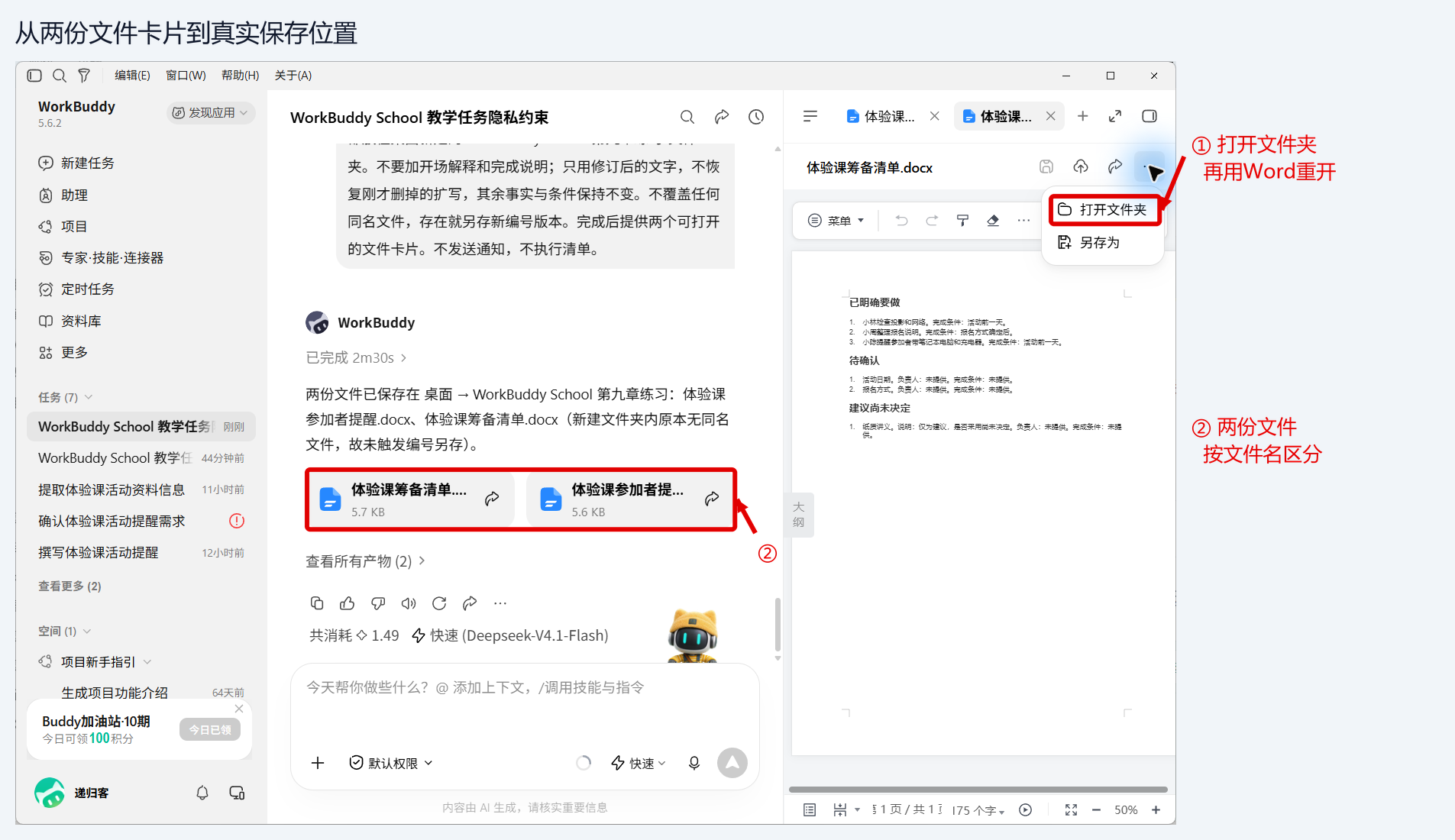Click the filter funnel icon in title bar
Image resolution: width=1455 pixels, height=840 pixels.
[84, 76]
